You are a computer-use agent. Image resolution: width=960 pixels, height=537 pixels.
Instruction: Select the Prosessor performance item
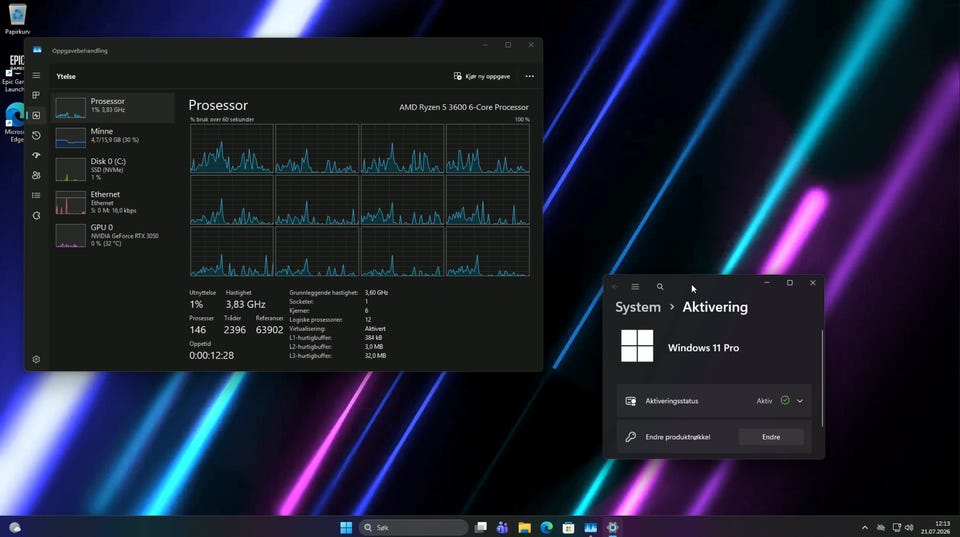113,108
